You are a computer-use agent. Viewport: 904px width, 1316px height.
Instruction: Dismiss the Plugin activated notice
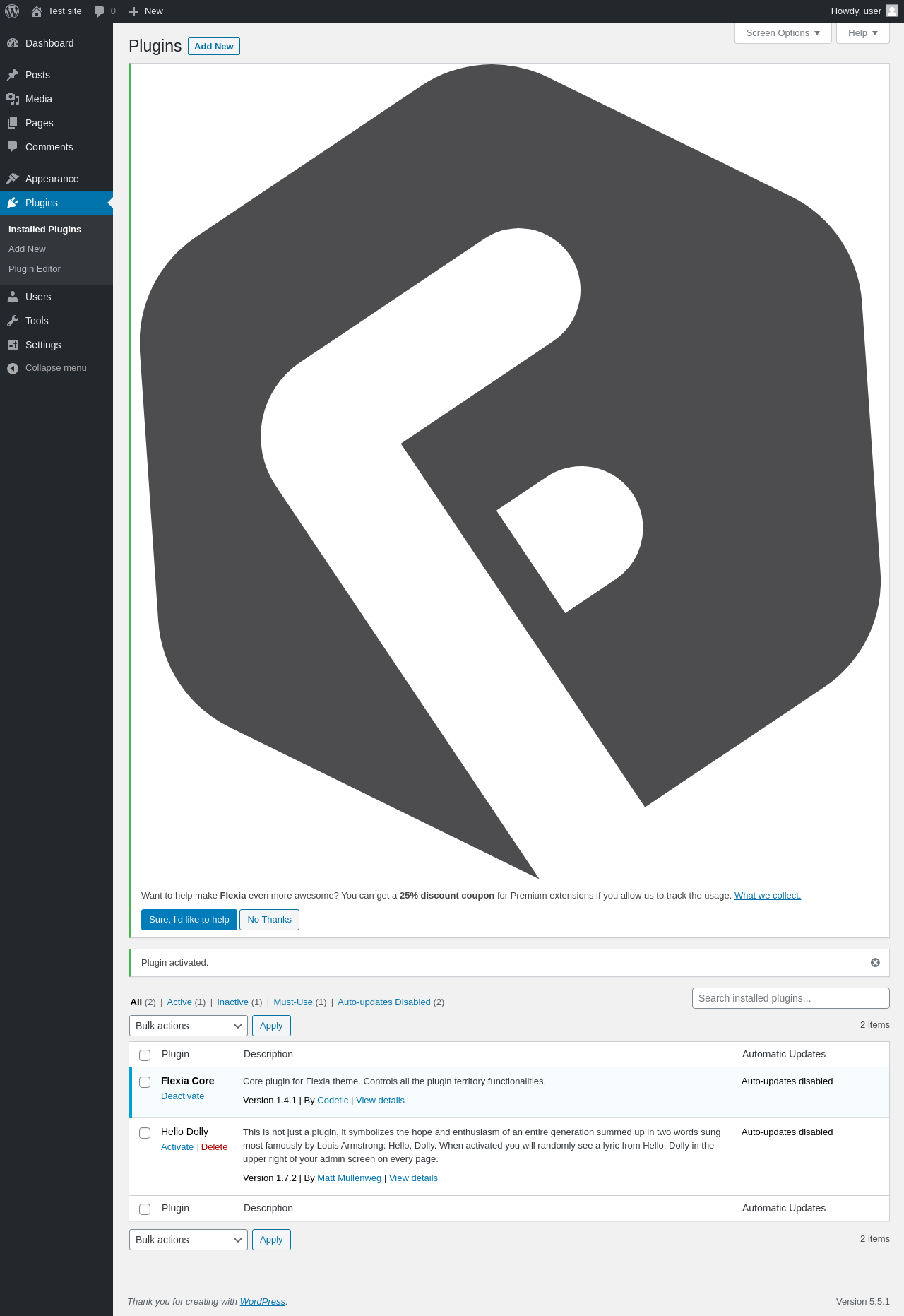pos(875,962)
